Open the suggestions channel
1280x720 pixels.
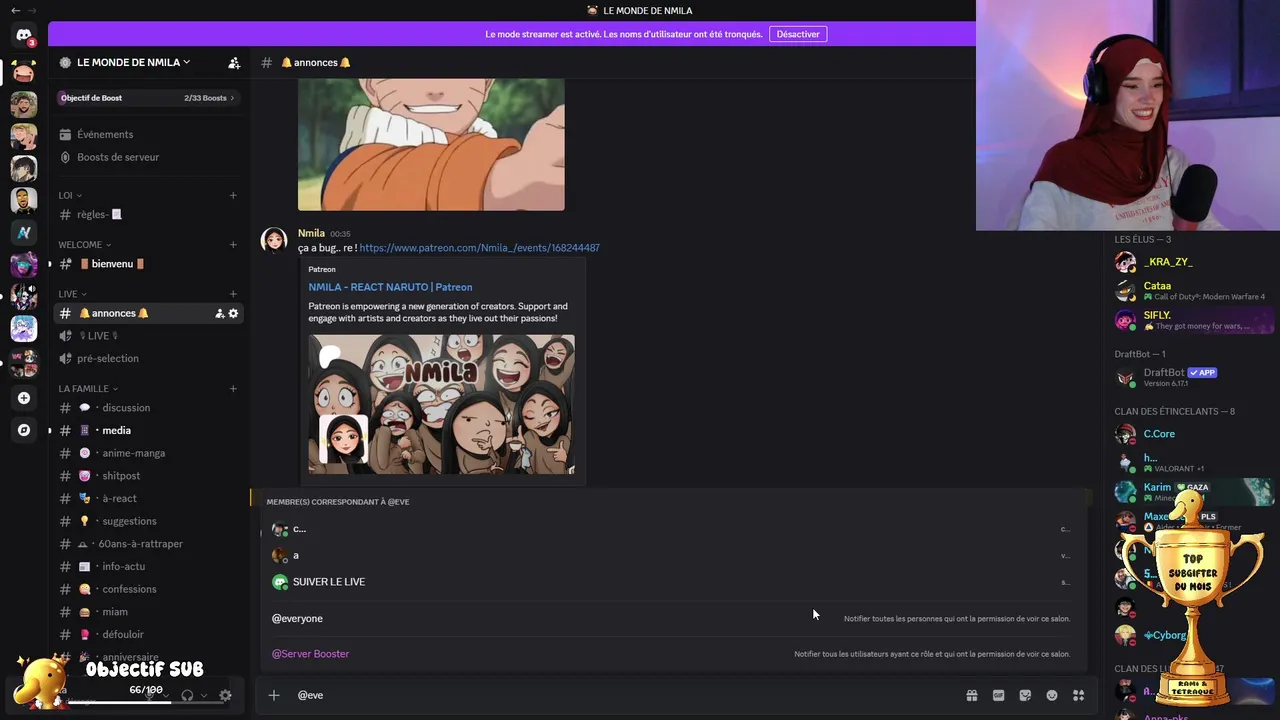[x=150, y=521]
